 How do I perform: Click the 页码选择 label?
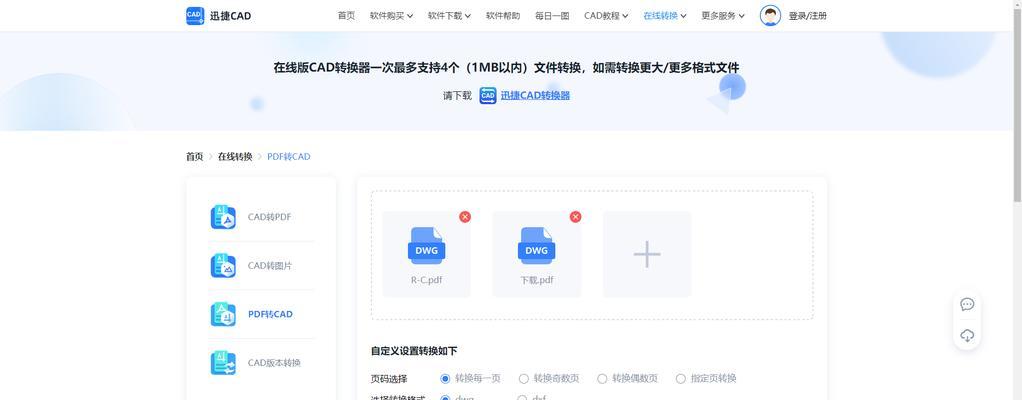389,379
